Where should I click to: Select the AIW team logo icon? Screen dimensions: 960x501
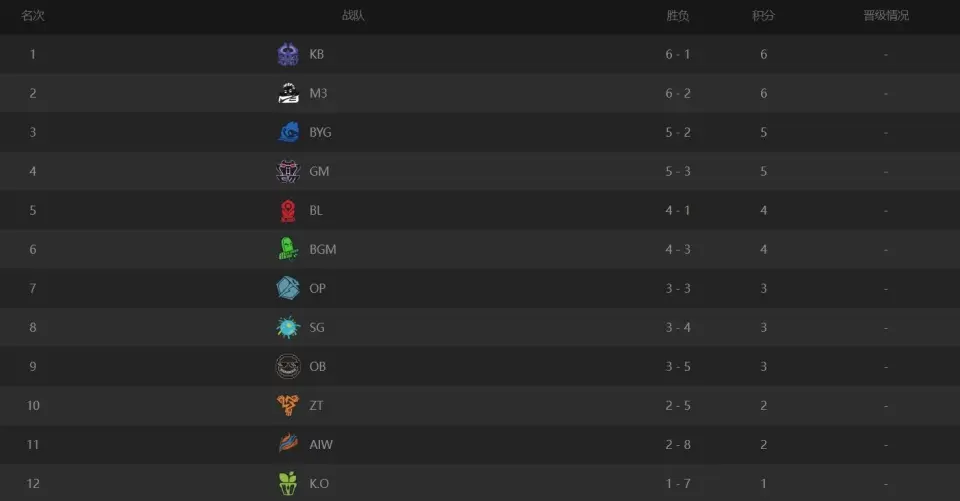[288, 444]
